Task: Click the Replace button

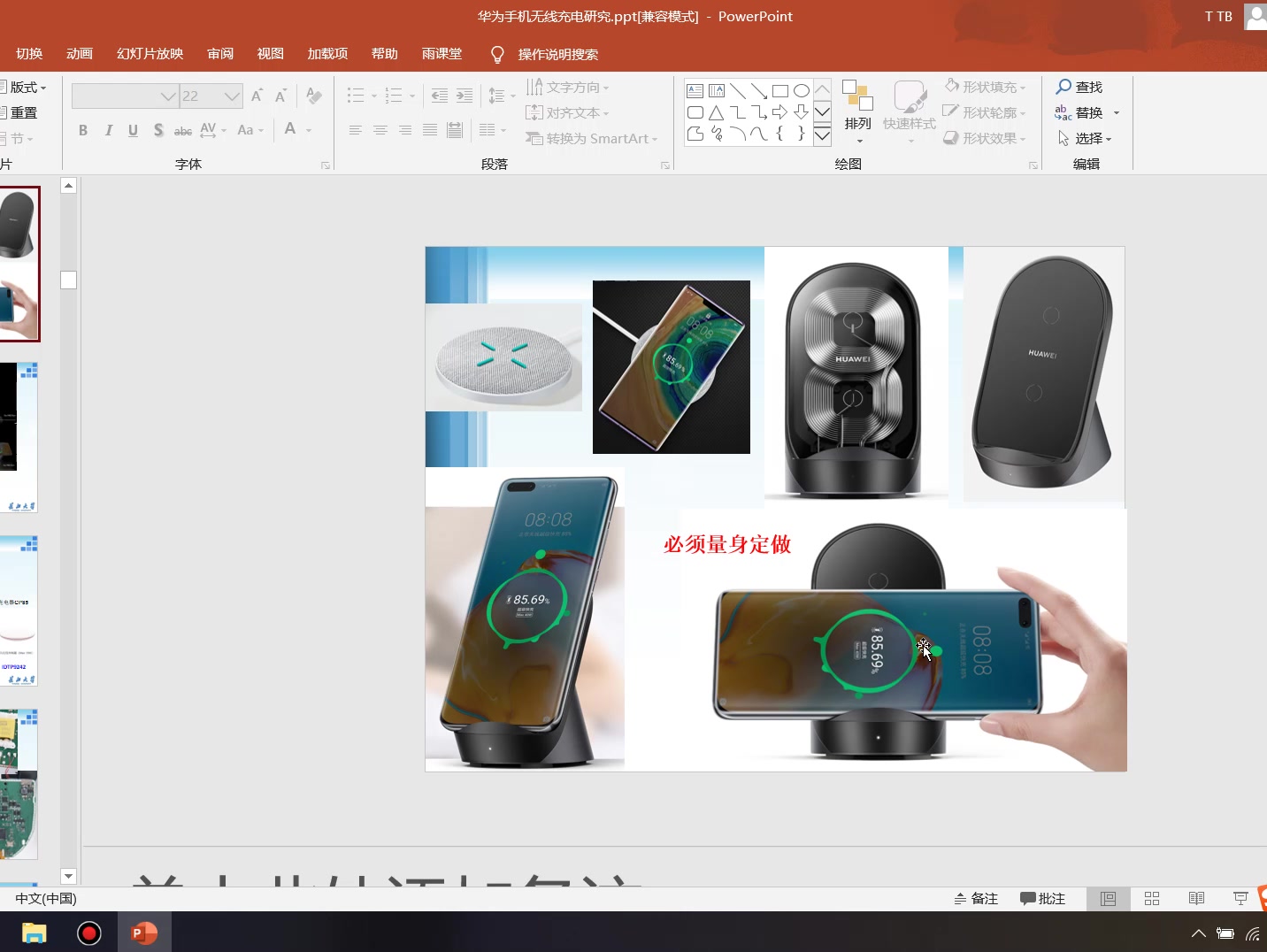Action: [1079, 112]
